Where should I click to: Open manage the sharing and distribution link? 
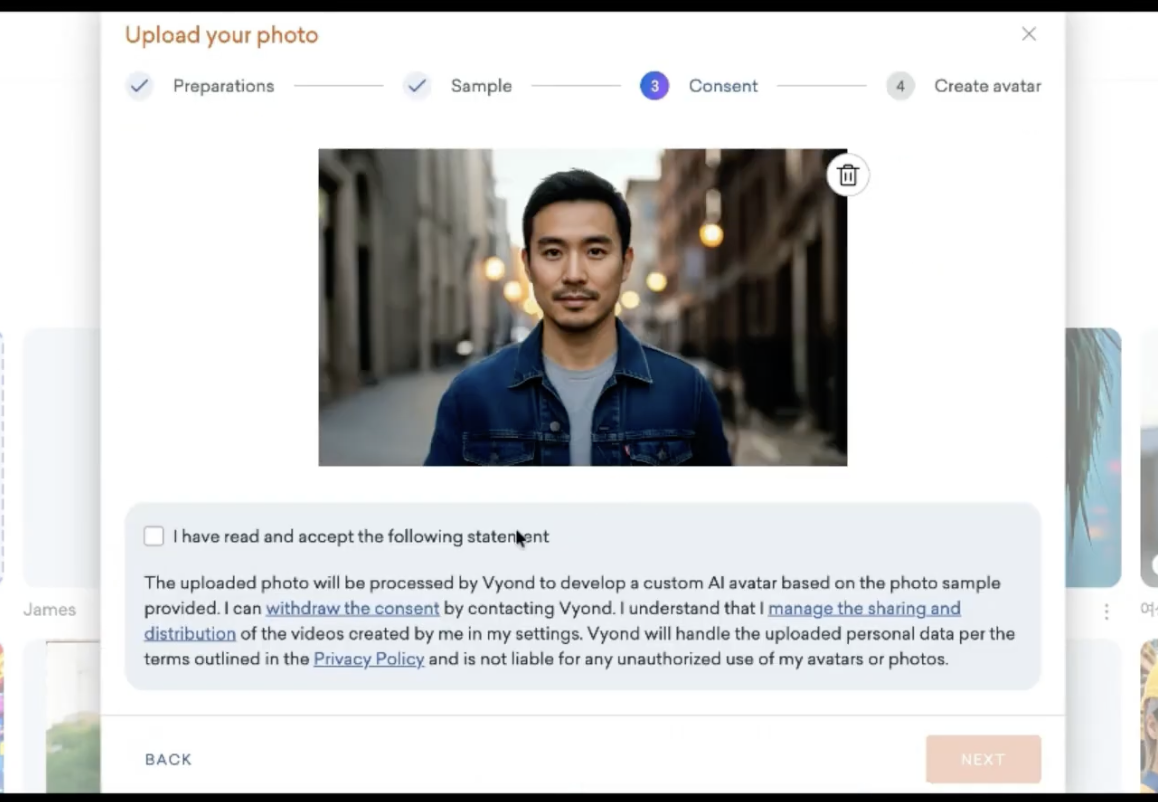click(x=863, y=608)
